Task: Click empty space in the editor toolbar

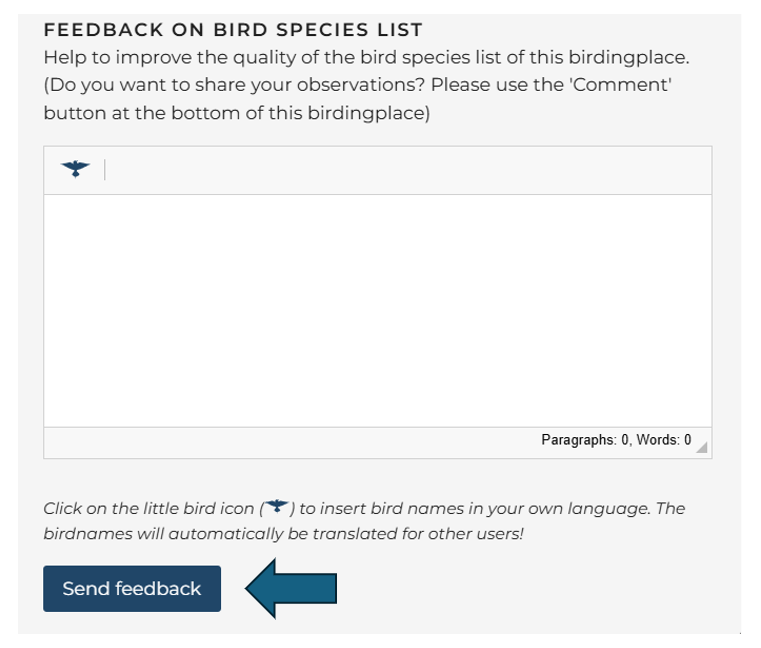Action: (x=400, y=170)
